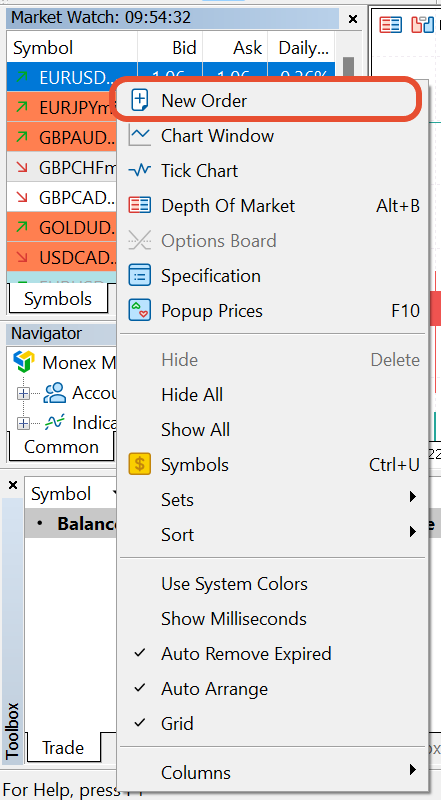
Task: Select the Tick Chart icon
Action: pyautogui.click(x=139, y=170)
